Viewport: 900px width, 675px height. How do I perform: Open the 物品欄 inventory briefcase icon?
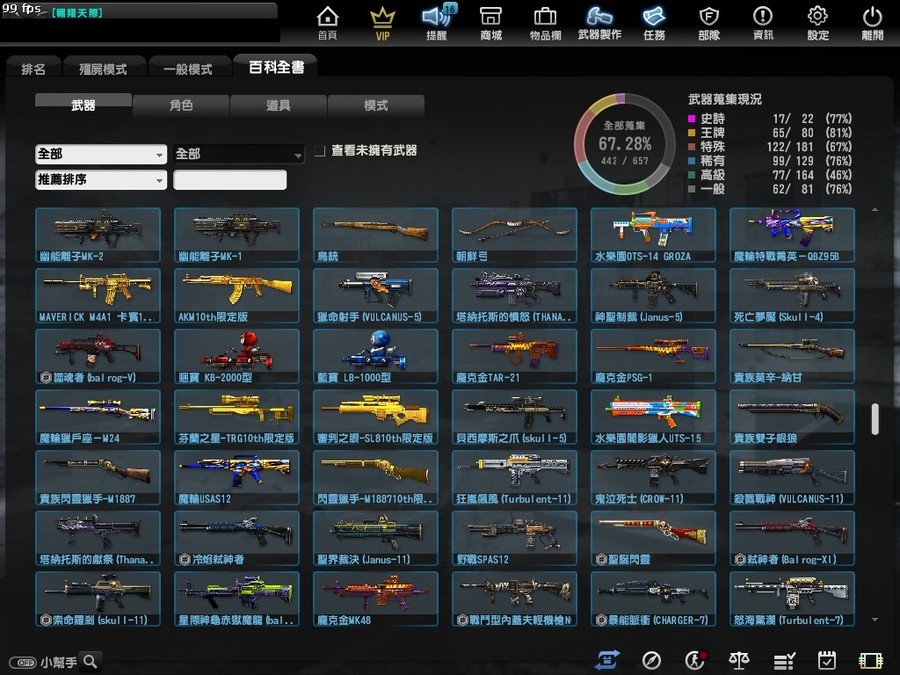point(545,23)
